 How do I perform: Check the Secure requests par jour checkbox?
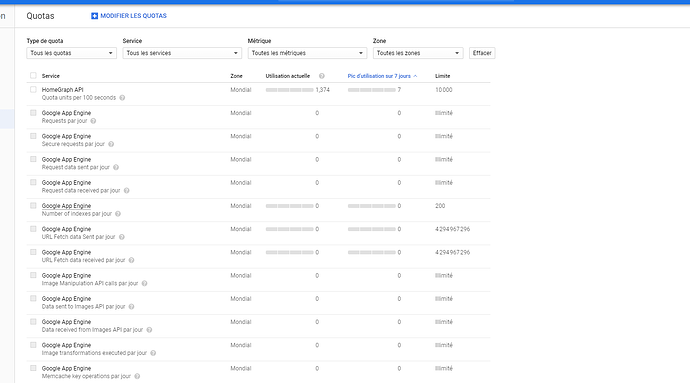(x=33, y=136)
